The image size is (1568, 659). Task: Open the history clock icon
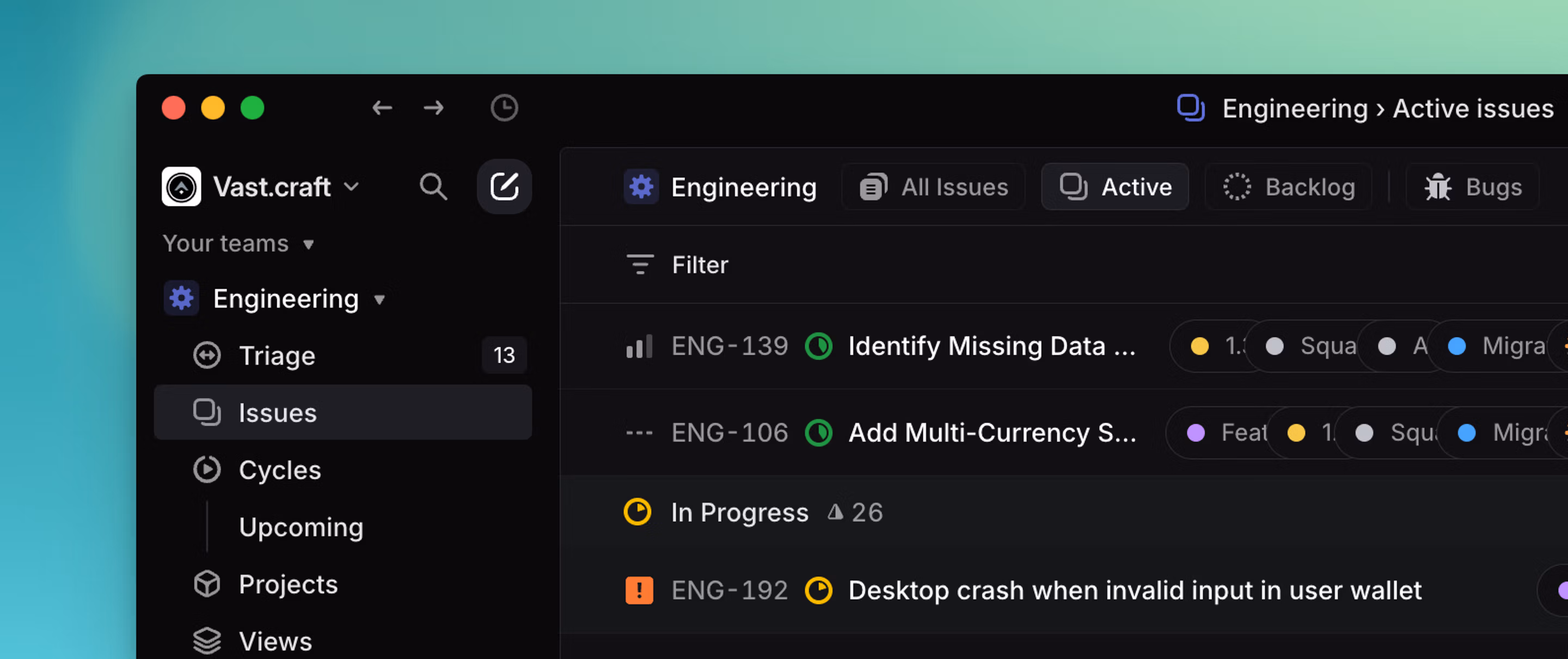[504, 108]
